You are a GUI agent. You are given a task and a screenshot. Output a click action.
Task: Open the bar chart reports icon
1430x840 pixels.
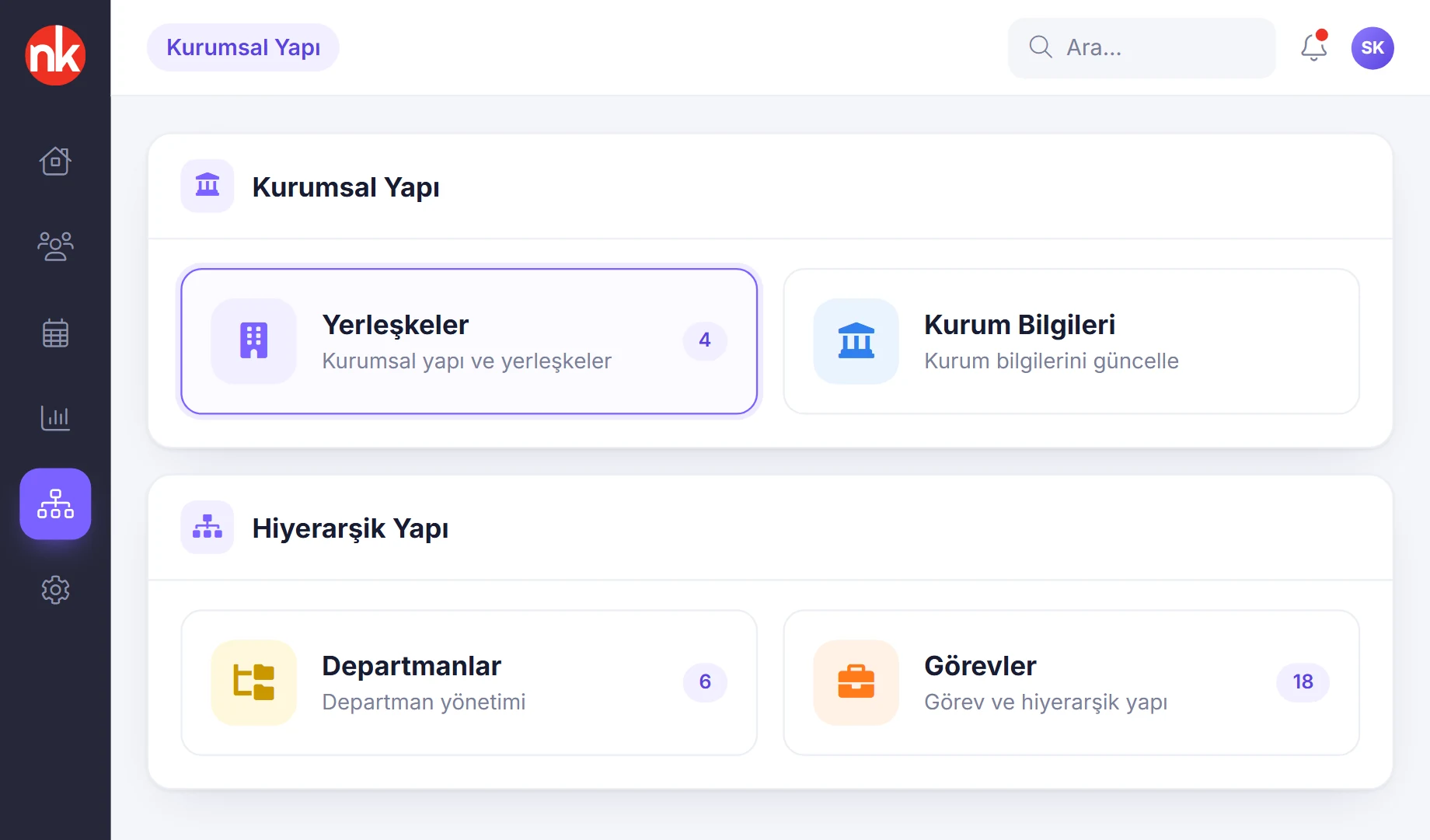[x=55, y=418]
